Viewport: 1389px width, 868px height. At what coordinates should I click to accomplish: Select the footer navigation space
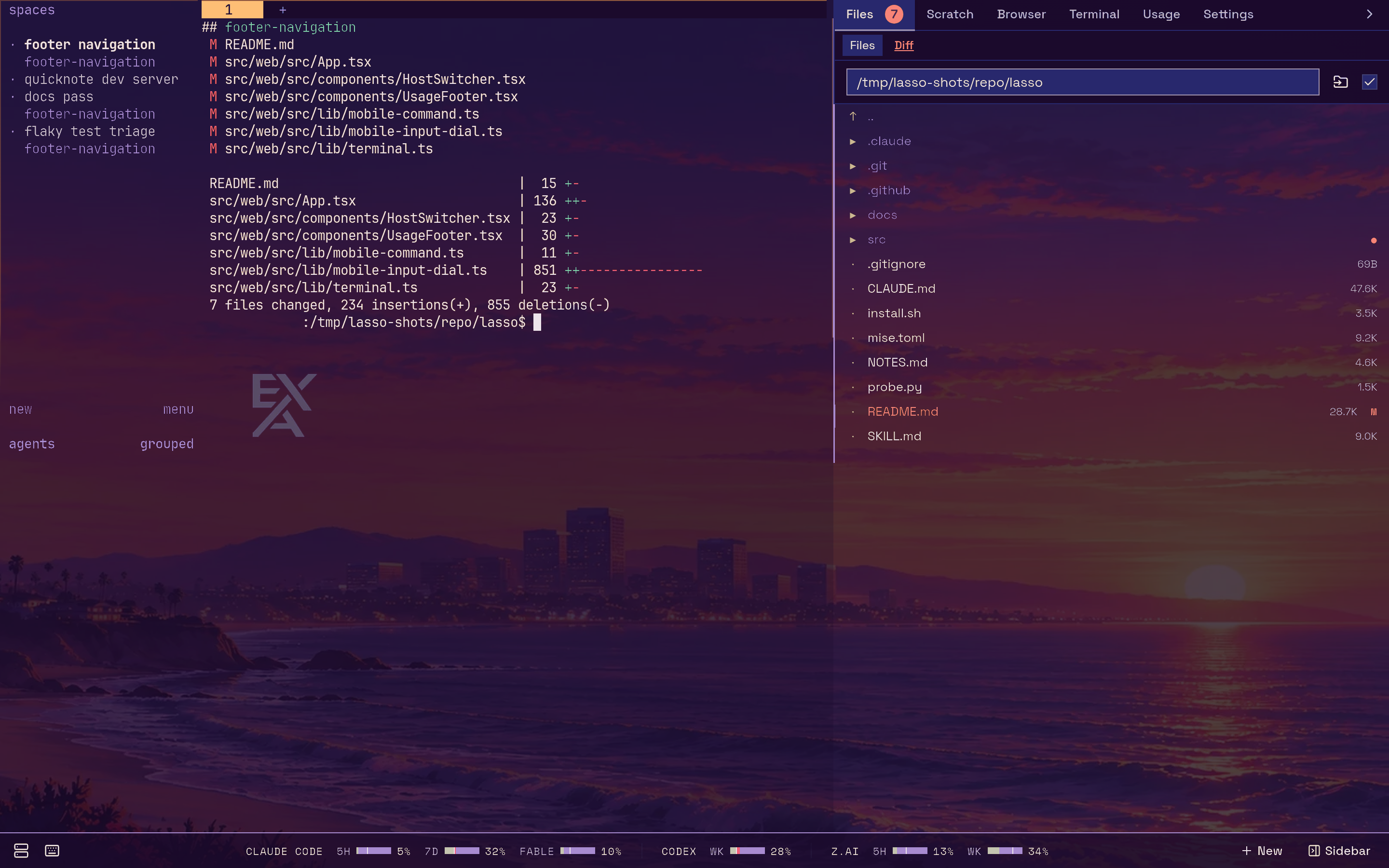90,45
